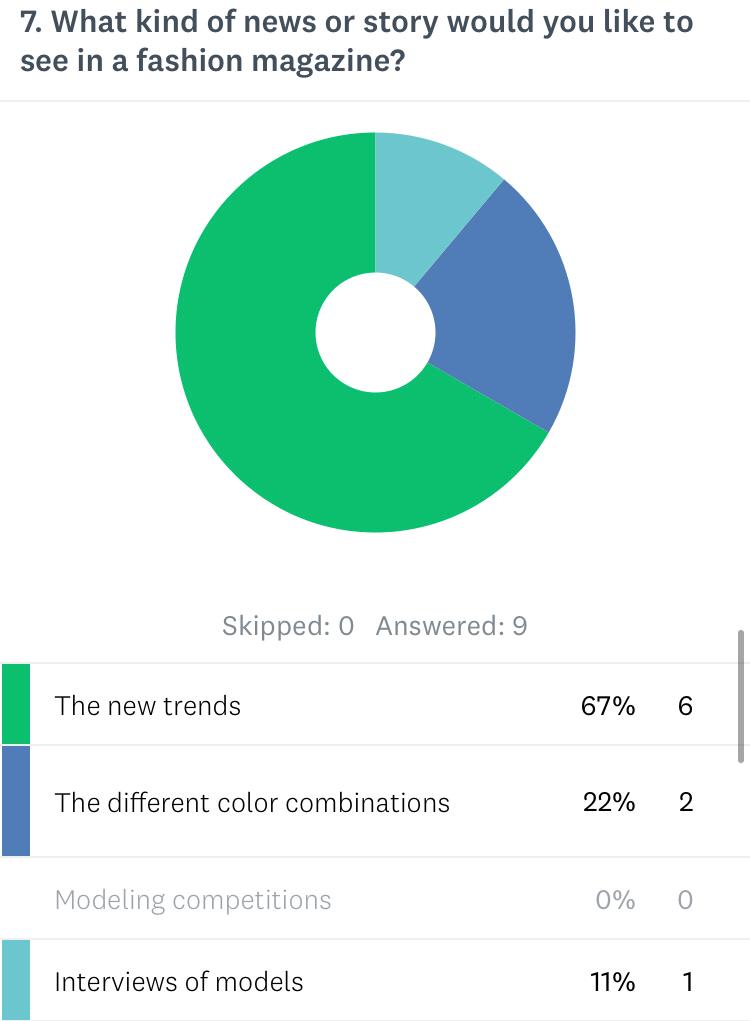Click the white center of the donut chart
The height and width of the screenshot is (1021, 750).
[x=375, y=333]
